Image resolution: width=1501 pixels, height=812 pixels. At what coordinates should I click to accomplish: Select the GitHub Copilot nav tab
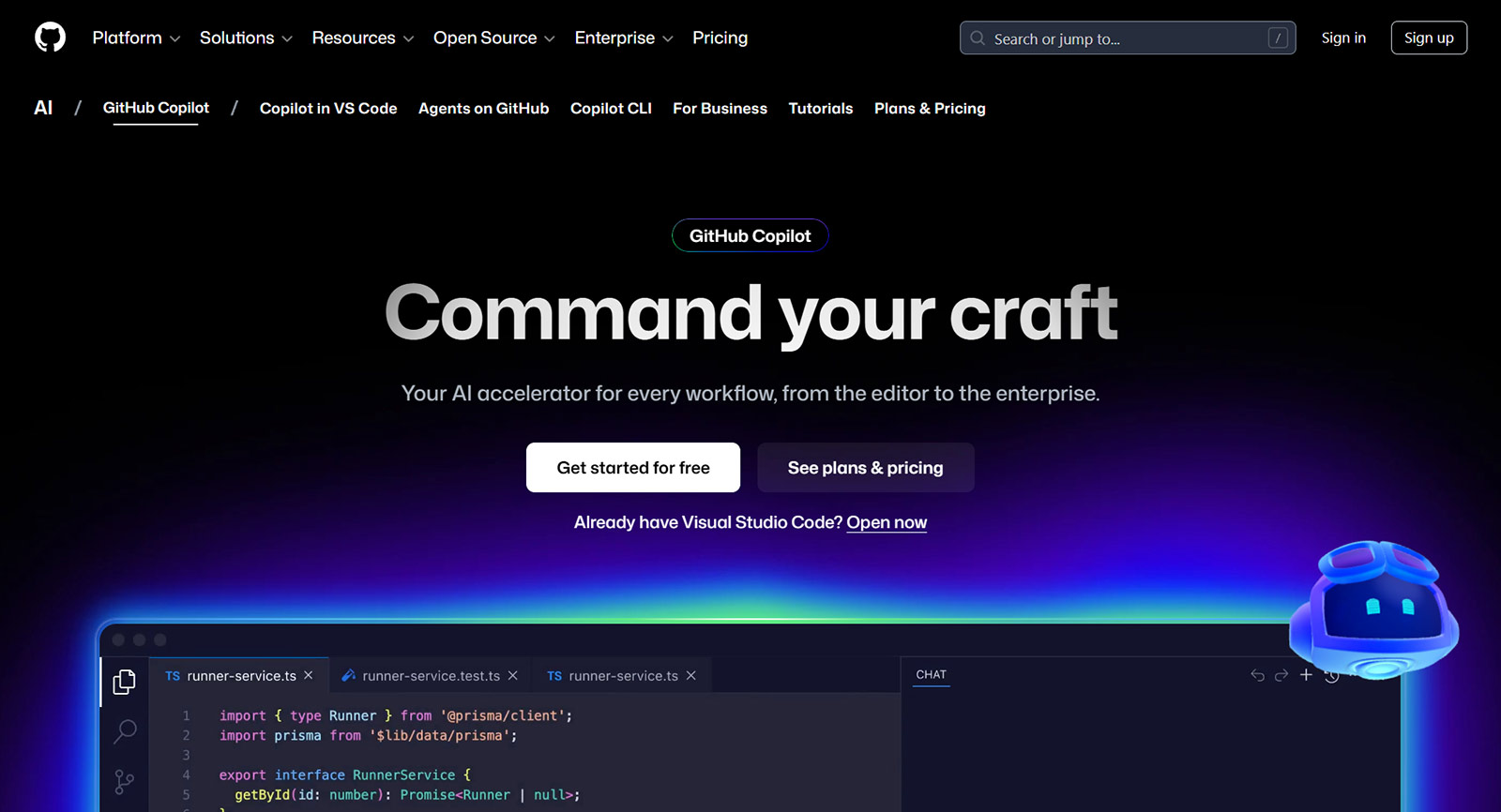point(156,108)
